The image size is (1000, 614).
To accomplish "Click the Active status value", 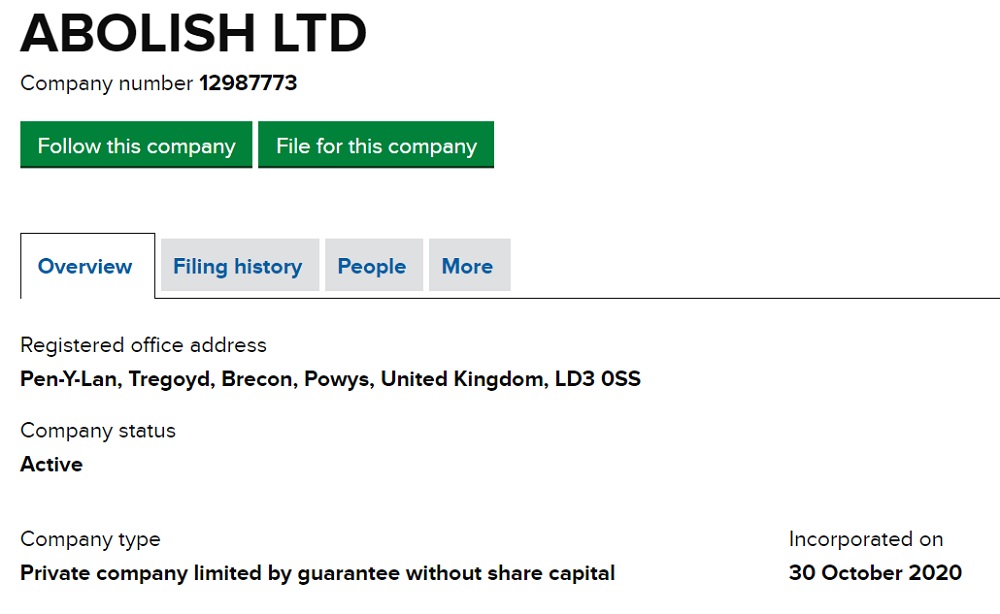I will click(x=51, y=464).
